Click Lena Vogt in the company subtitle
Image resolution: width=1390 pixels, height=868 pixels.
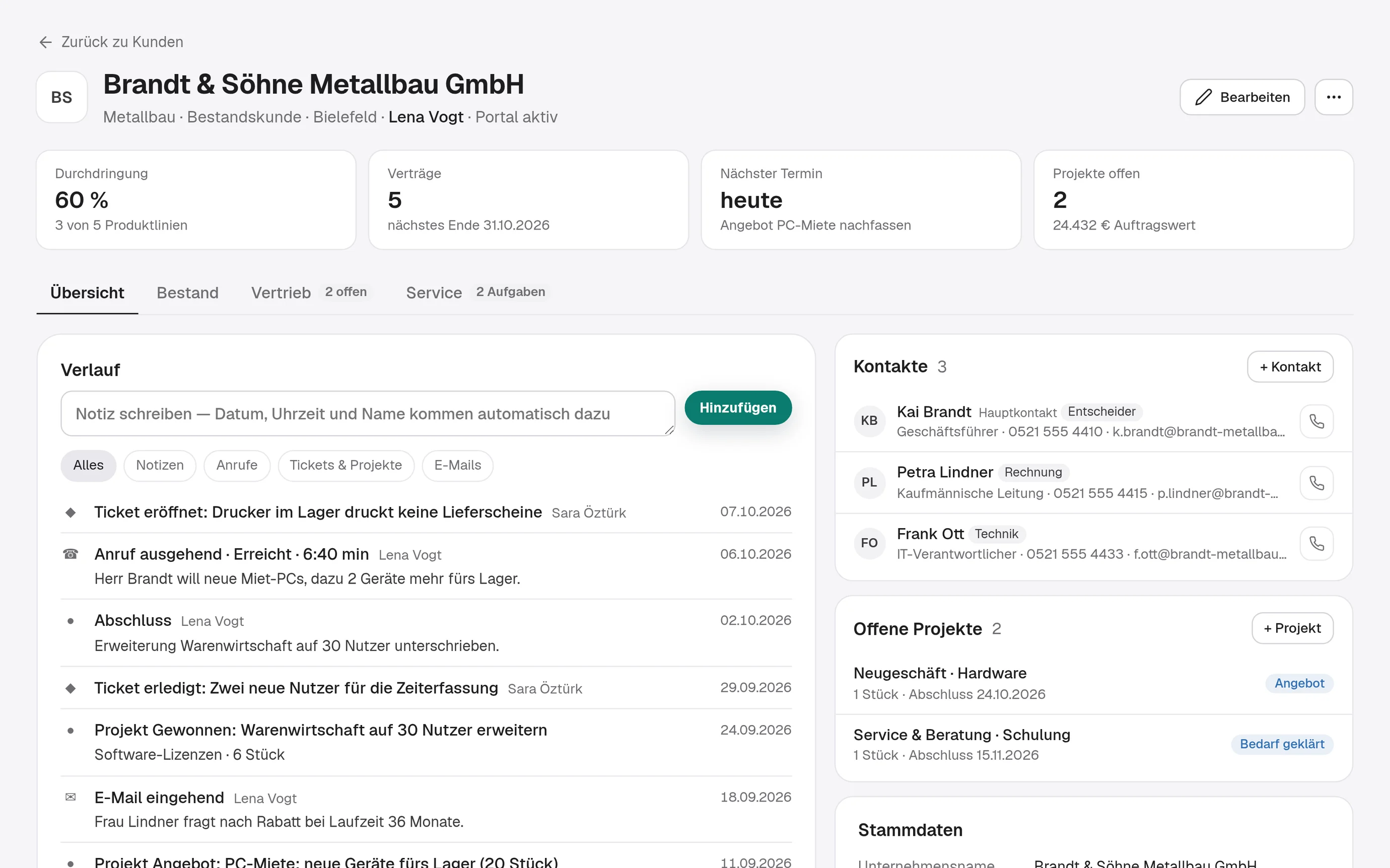coord(426,117)
